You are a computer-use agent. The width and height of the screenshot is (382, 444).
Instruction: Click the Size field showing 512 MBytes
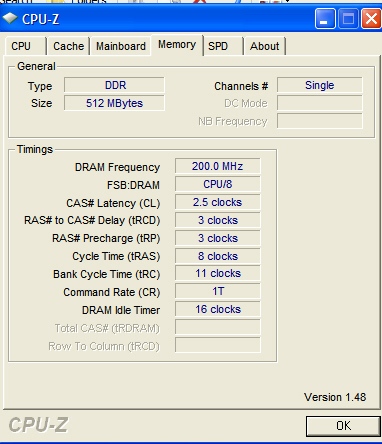coord(114,103)
